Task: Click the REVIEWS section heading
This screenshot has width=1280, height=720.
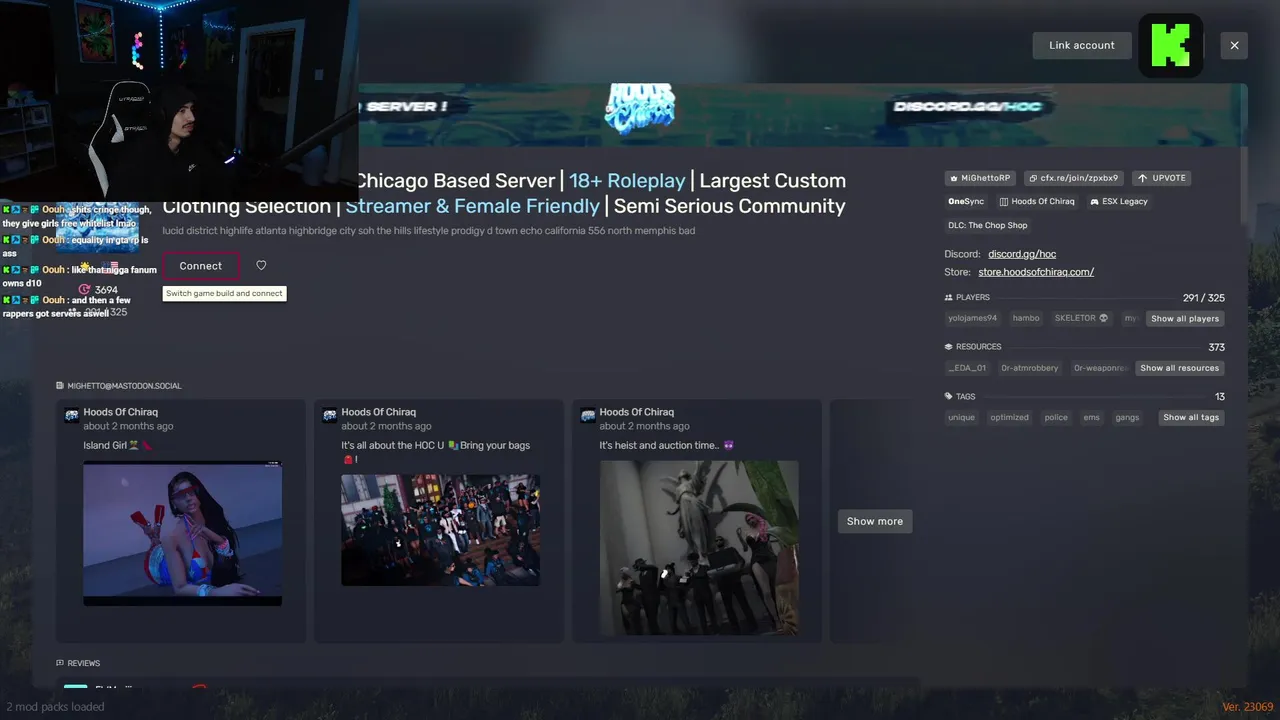Action: 78,663
